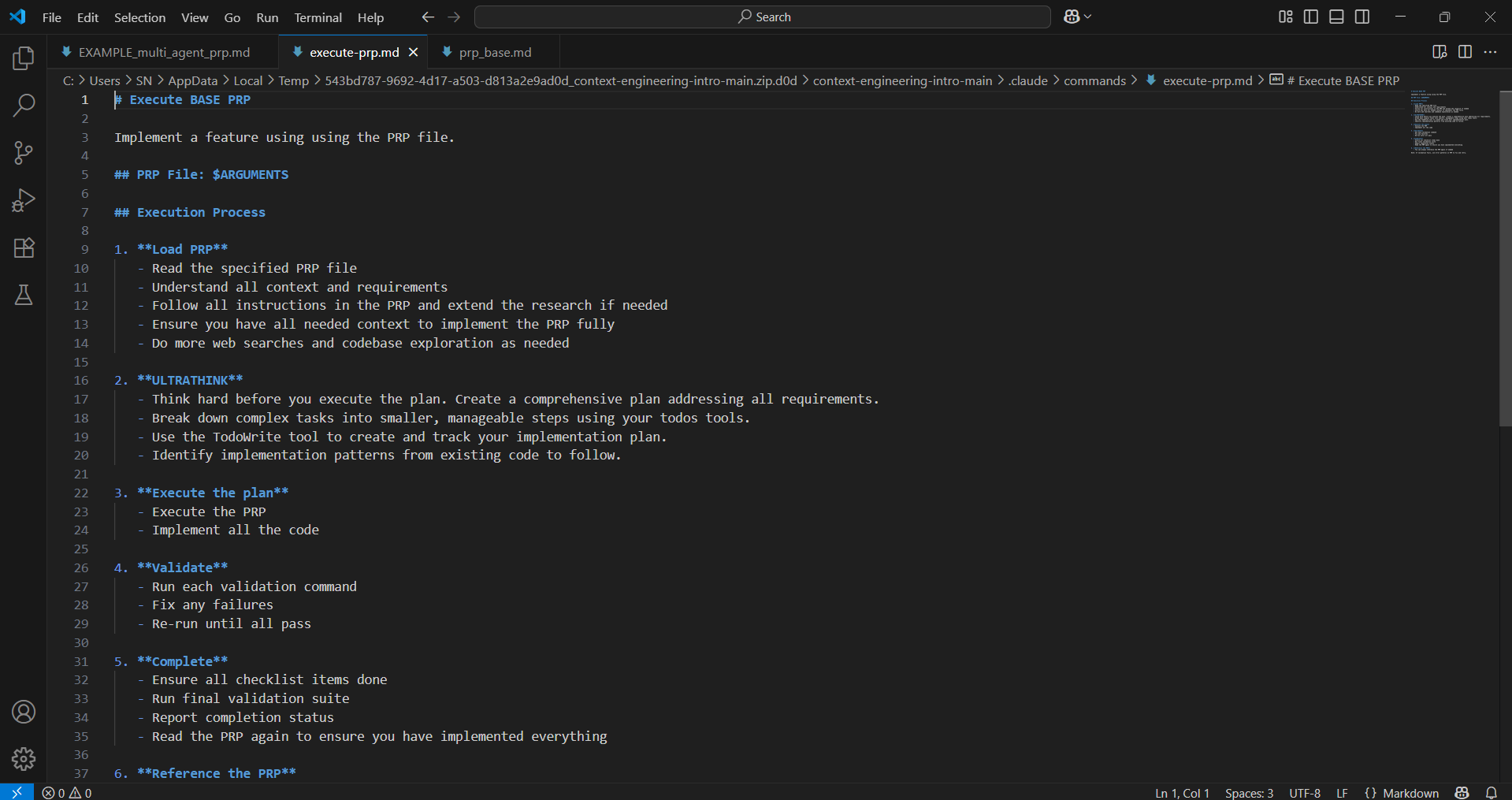Toggle the Primary Side Bar
This screenshot has height=800, width=1512.
(1311, 17)
